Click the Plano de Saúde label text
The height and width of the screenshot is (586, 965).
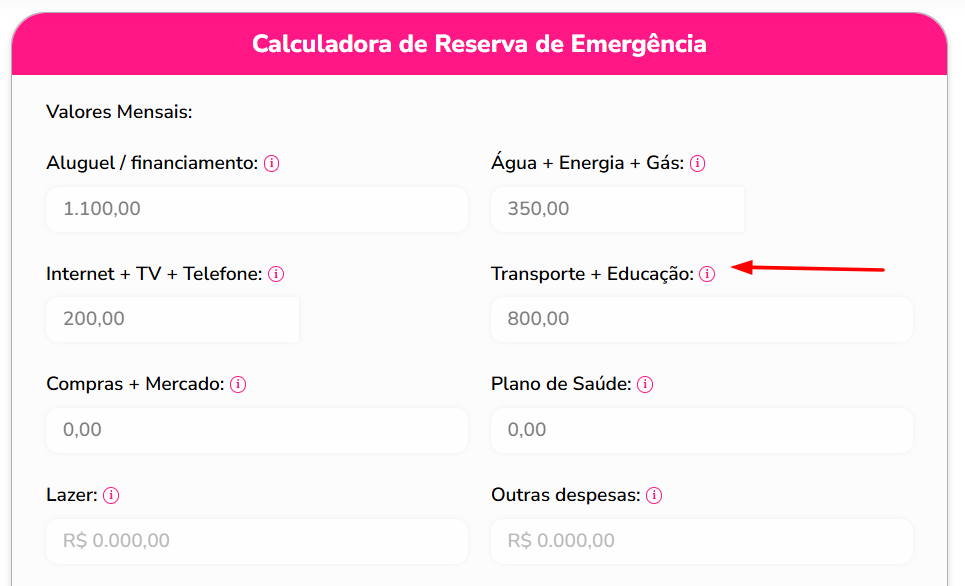point(561,384)
